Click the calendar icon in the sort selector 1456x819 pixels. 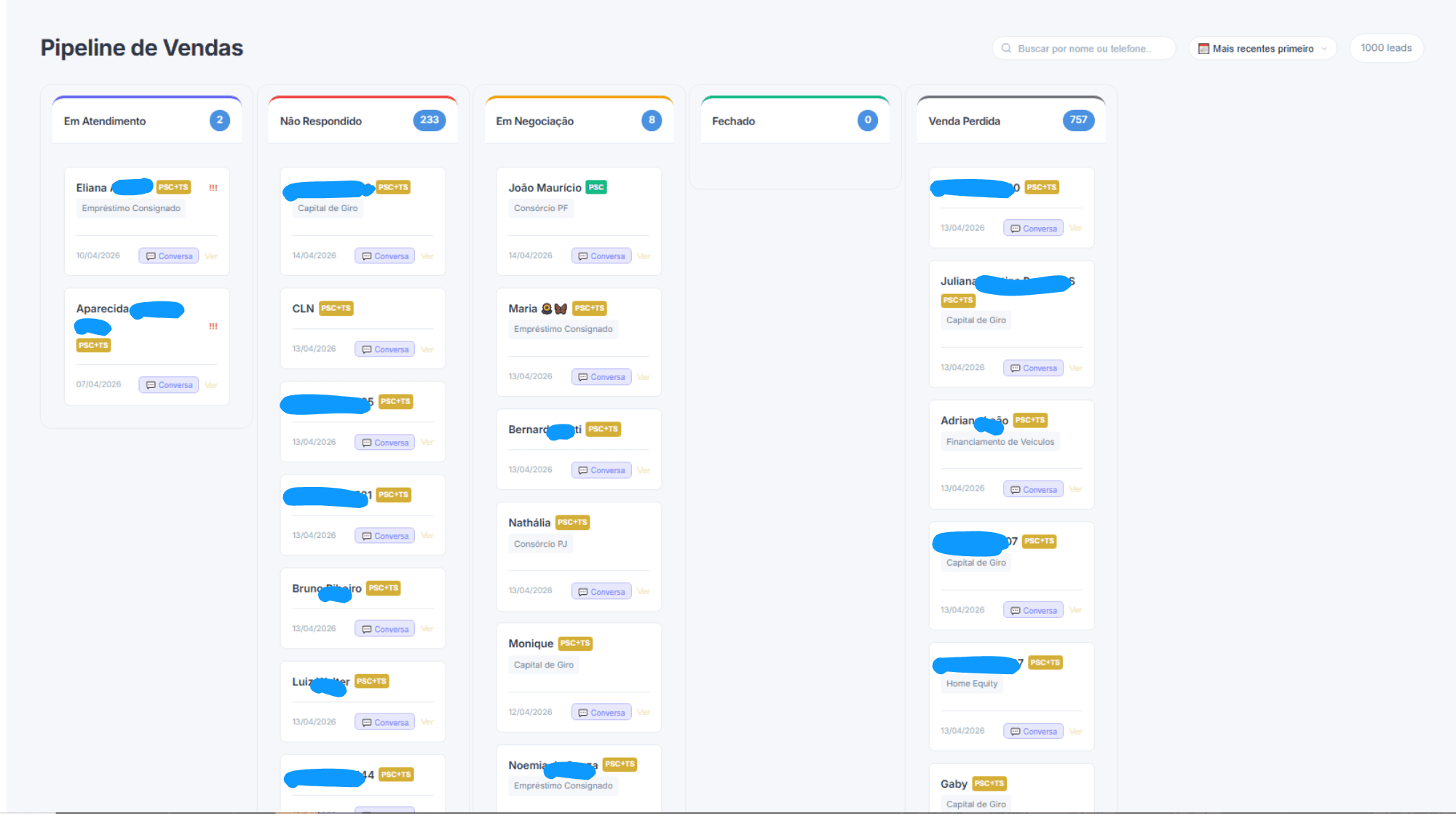tap(1203, 49)
